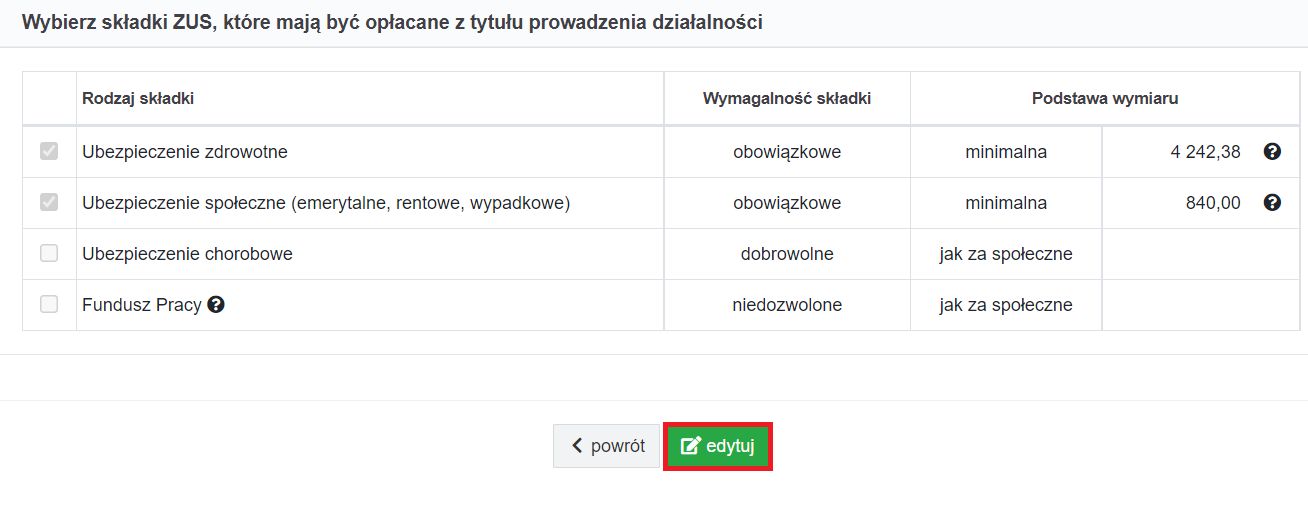Toggle Ubezpieczenie społeczne checkbox
Viewport: 1308px width, 509px height.
[x=49, y=203]
